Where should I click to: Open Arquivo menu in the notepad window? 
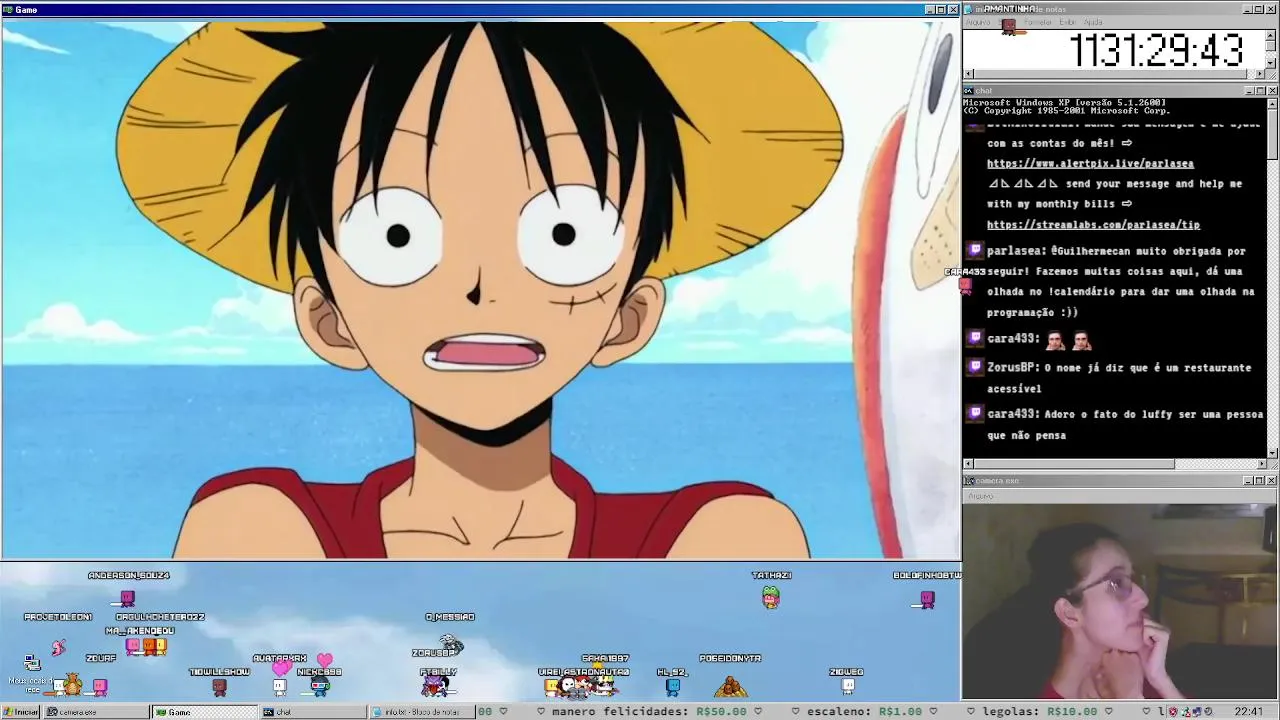coord(978,22)
